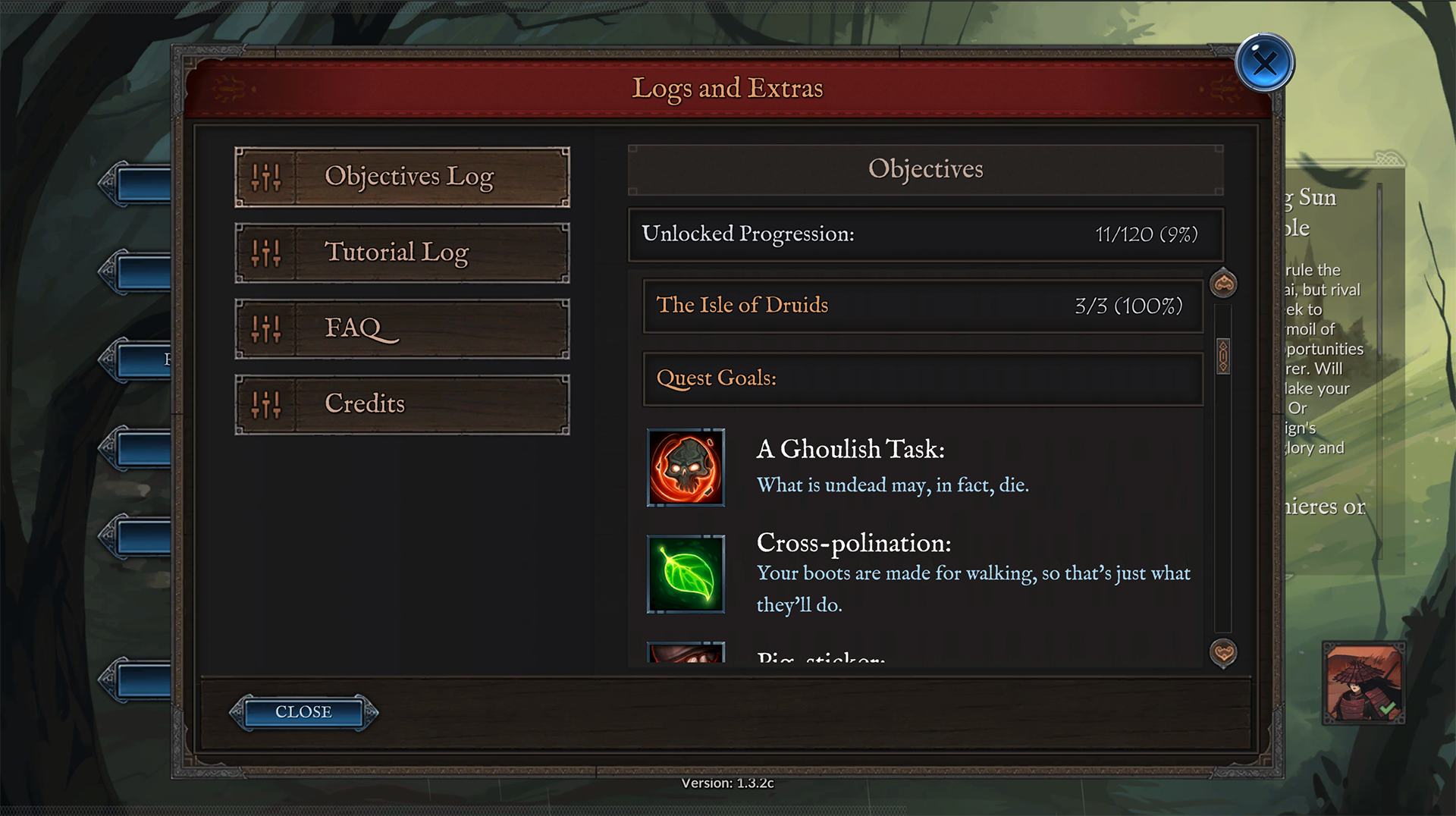The height and width of the screenshot is (816, 1456).
Task: Click the skull icon for A Ghoulish Task
Action: point(686,467)
